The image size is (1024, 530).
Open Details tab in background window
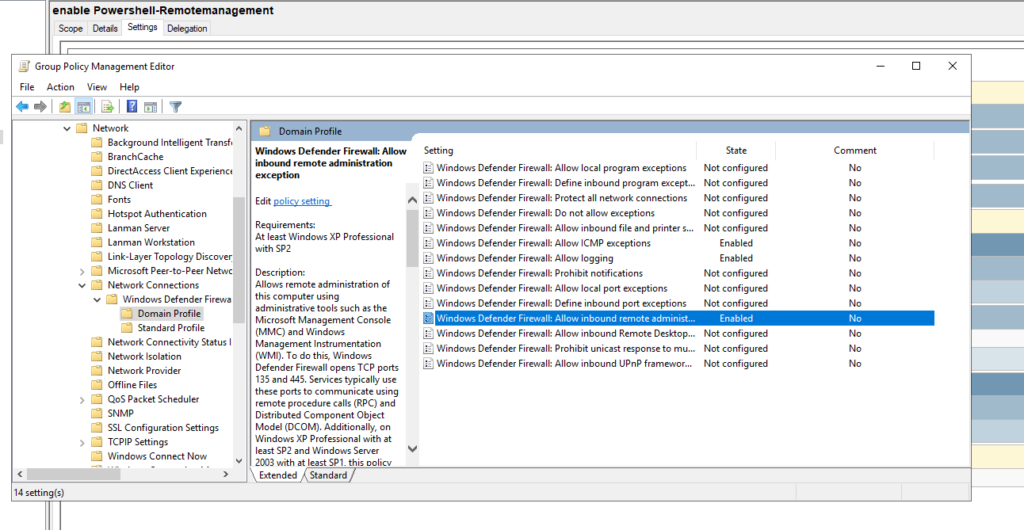coord(104,28)
